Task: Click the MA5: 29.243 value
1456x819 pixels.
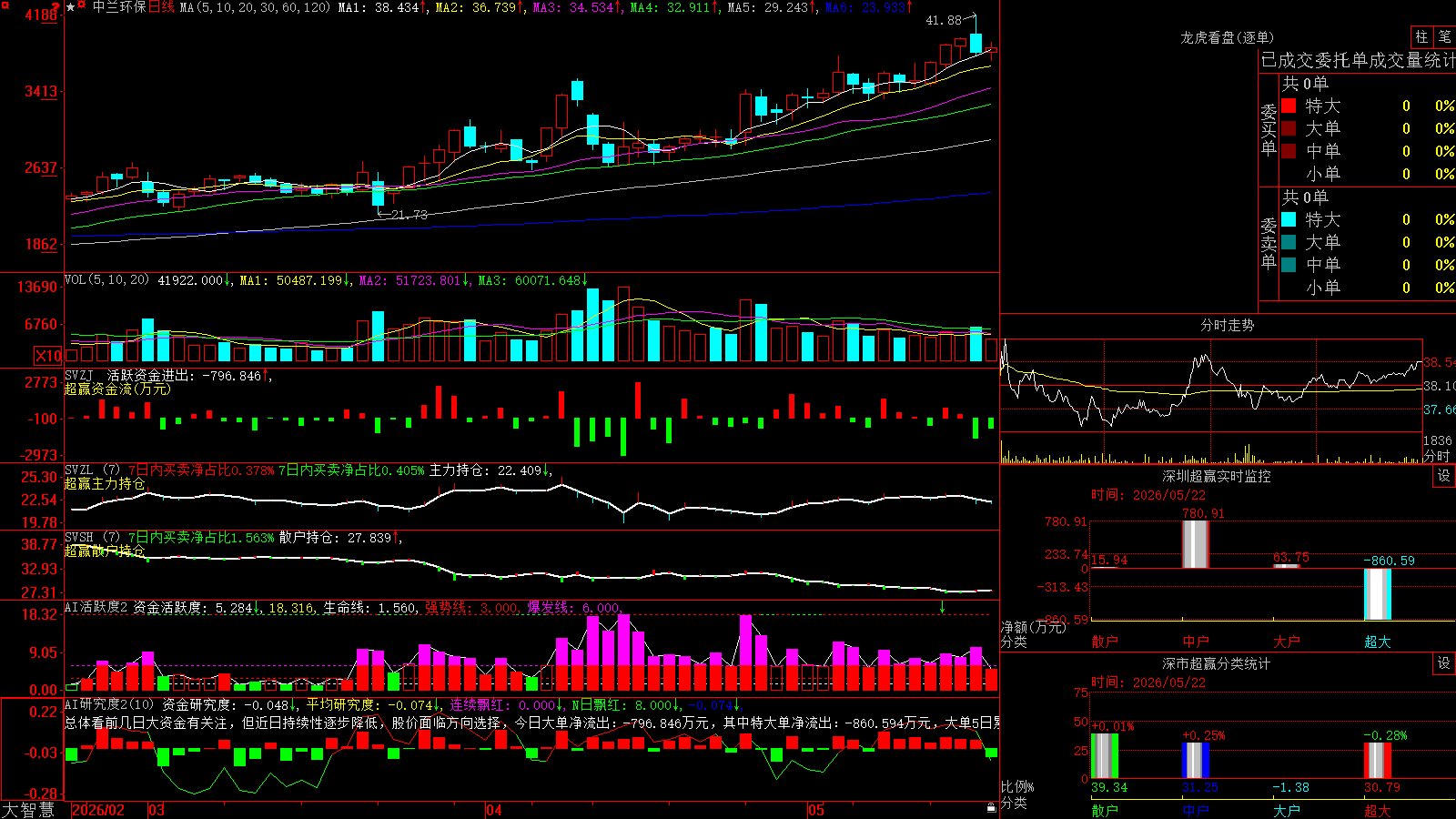Action: coord(768,7)
